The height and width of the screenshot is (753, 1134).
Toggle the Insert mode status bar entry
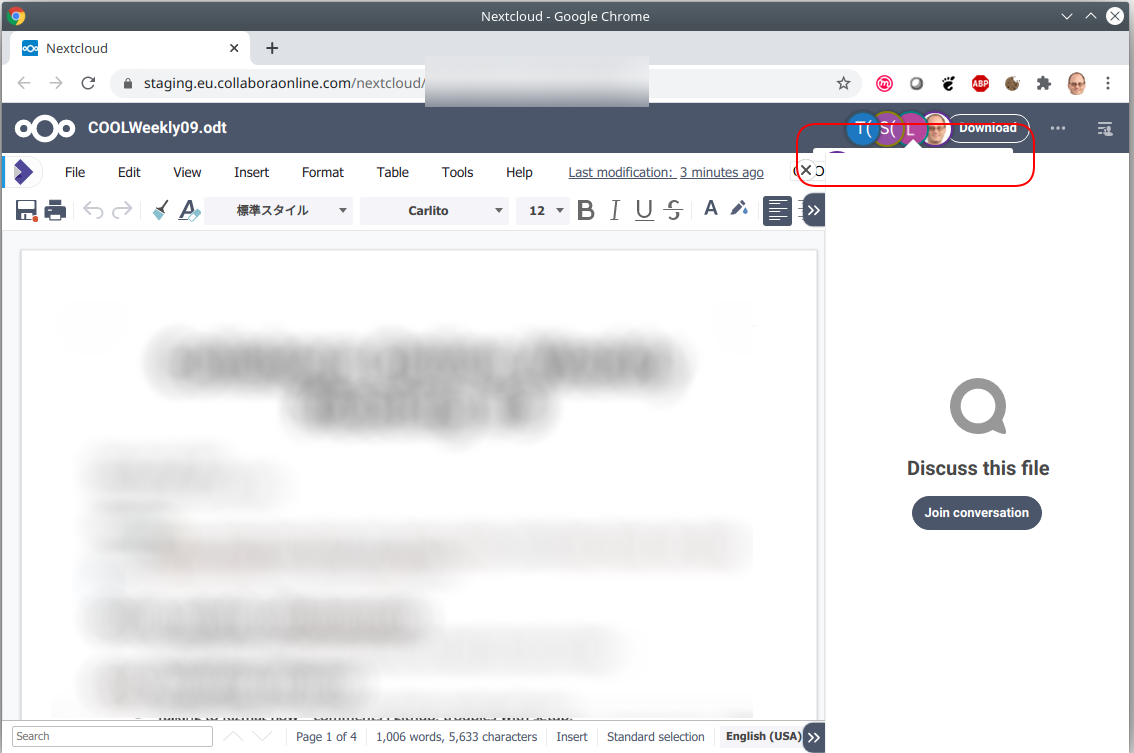pos(571,736)
